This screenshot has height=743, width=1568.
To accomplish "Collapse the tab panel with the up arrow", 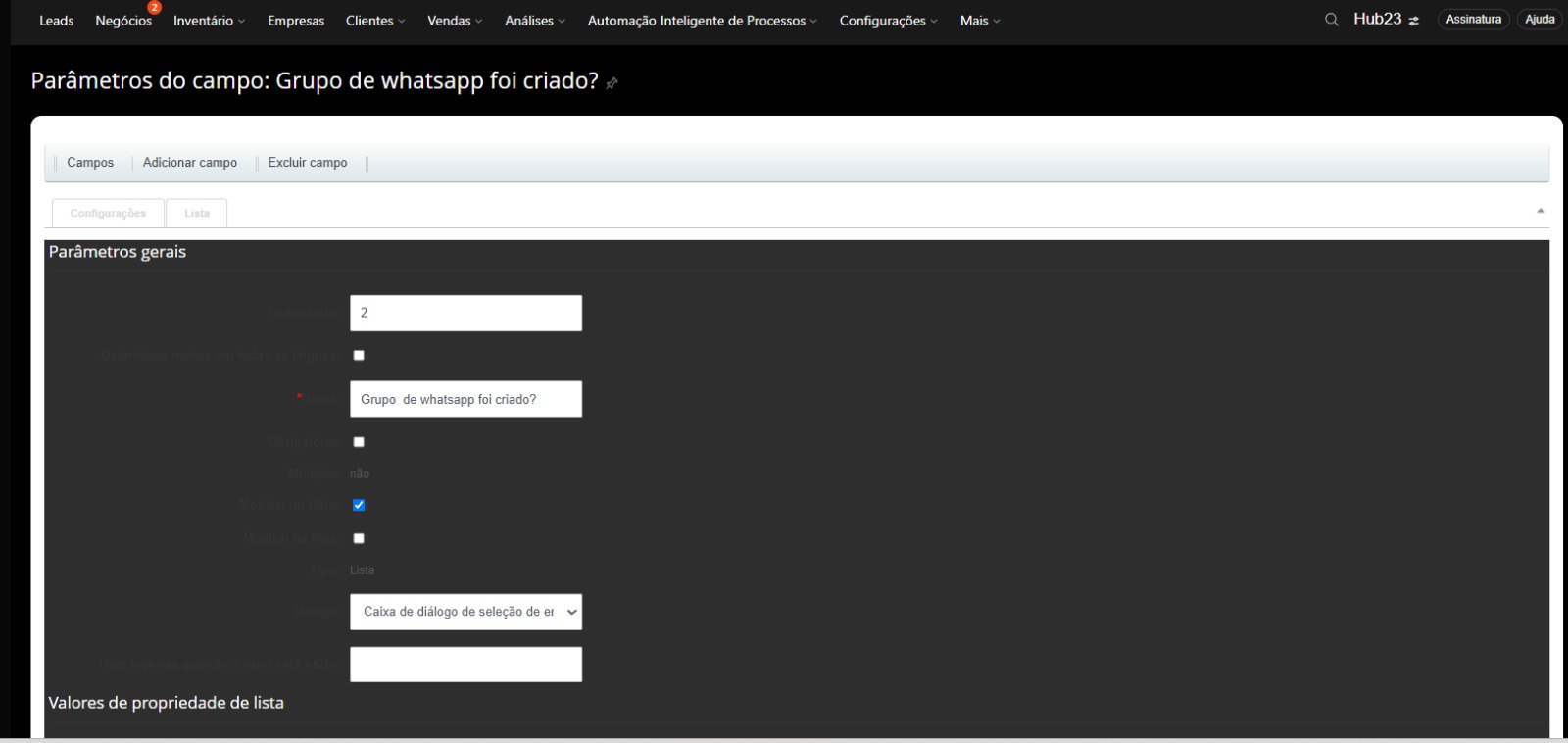I will [1541, 211].
